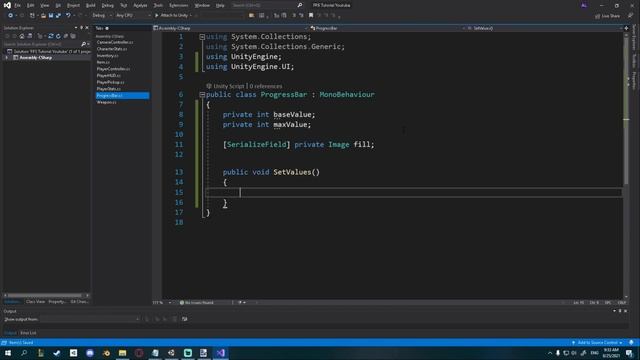Open Weapon.cs in the Tabs list
Image resolution: width=640 pixels, height=360 pixels.
click(x=107, y=102)
